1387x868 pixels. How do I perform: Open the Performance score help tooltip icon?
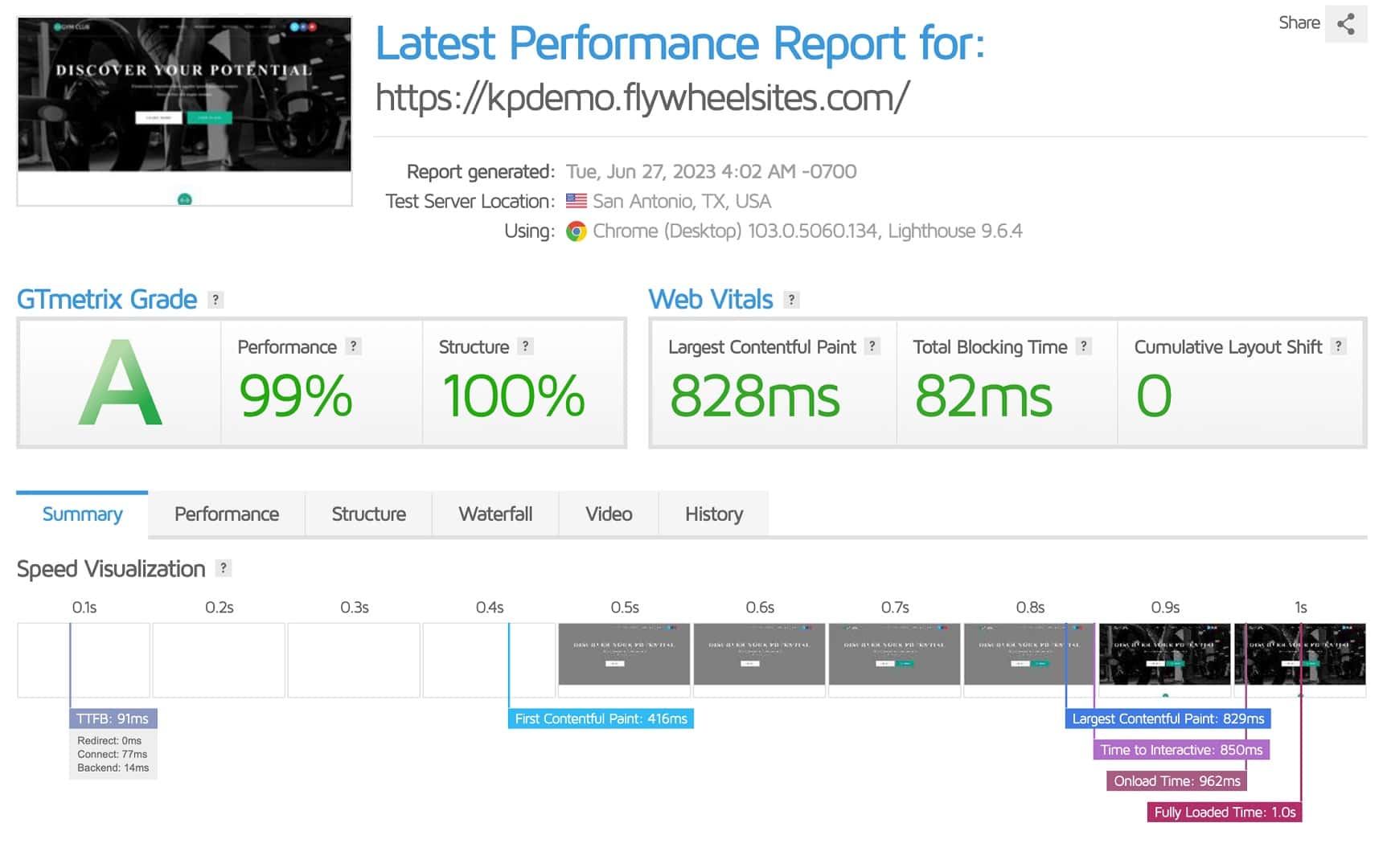pyautogui.click(x=352, y=346)
